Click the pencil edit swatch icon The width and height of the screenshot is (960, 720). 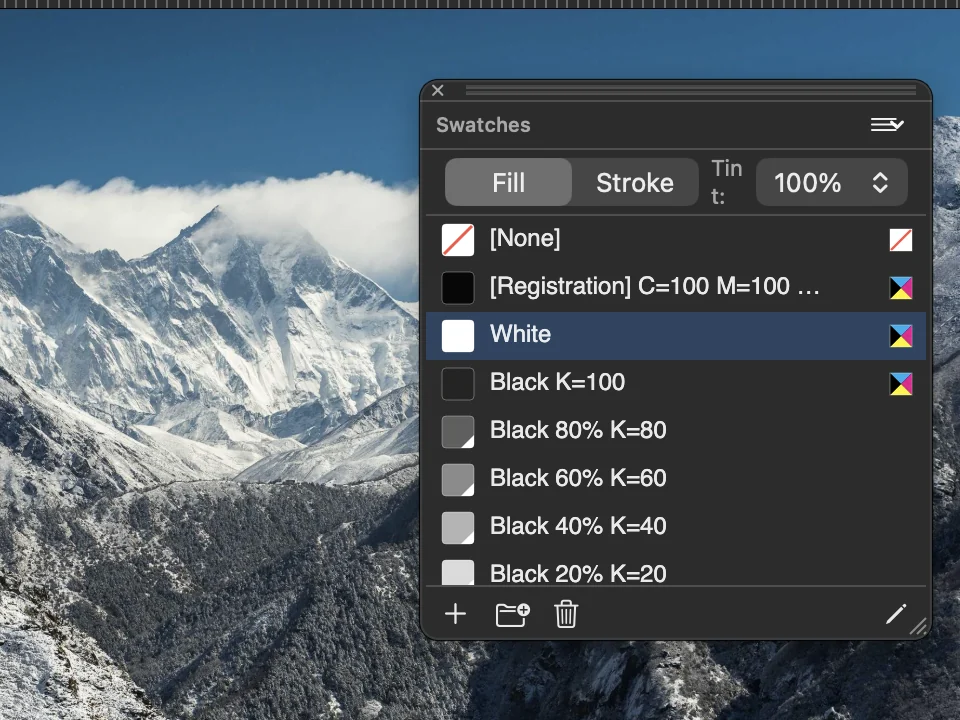tap(896, 613)
